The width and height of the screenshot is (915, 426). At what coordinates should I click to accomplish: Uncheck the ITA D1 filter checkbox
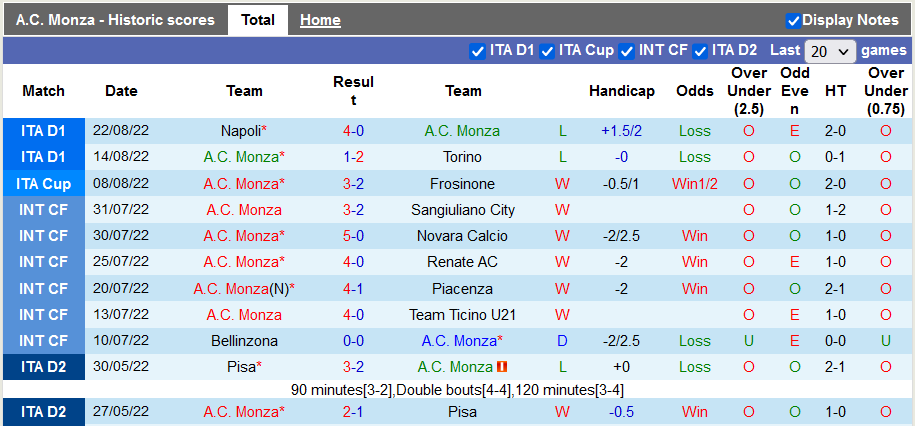477,51
